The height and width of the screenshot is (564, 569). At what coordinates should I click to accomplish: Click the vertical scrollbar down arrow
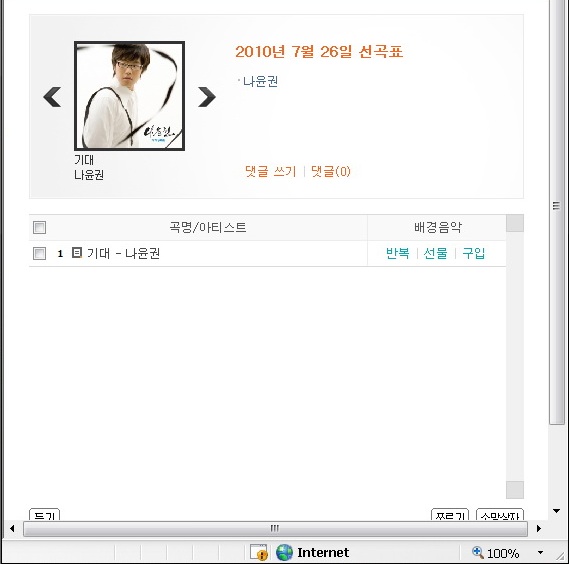(x=556, y=511)
